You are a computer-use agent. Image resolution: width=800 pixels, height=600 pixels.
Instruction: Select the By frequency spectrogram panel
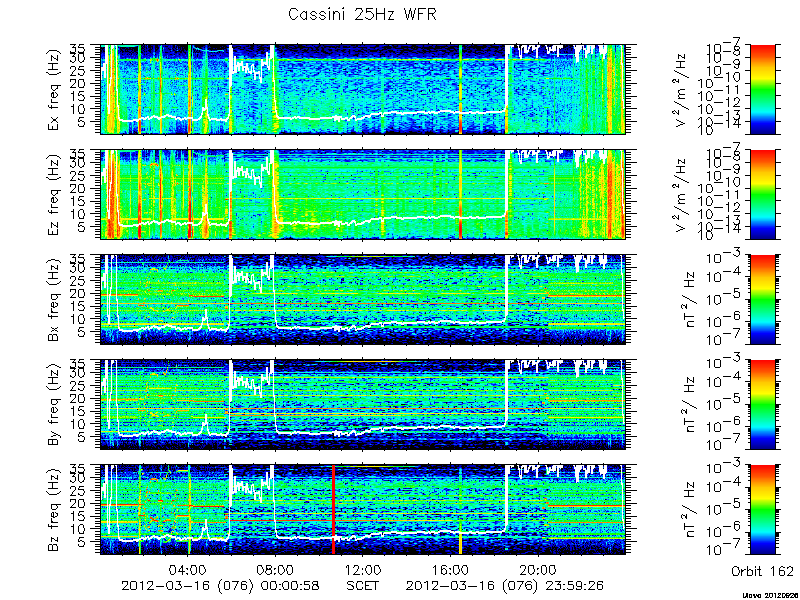(x=363, y=405)
